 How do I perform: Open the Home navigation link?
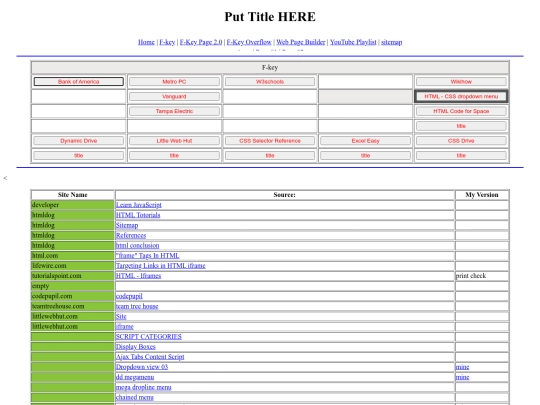click(146, 42)
